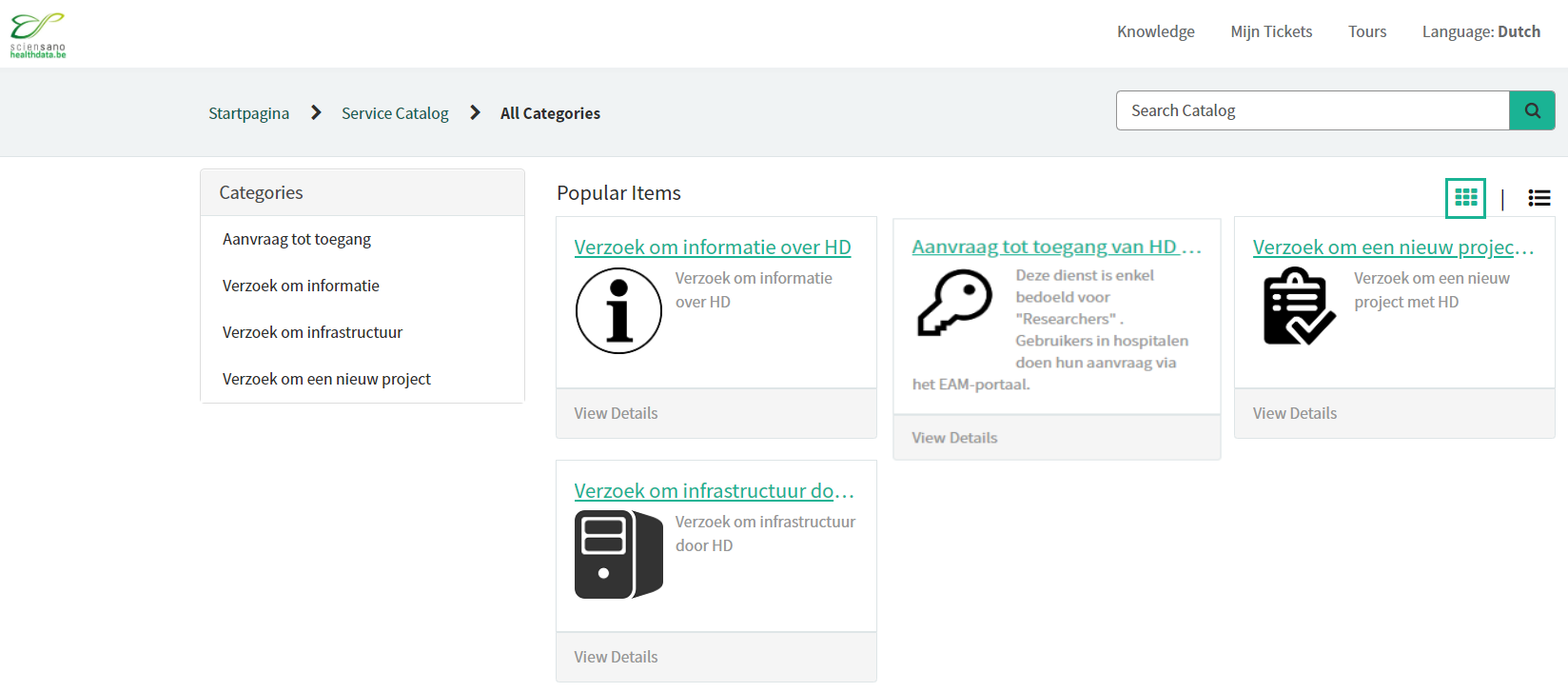The height and width of the screenshot is (692, 1568).
Task: Open Mijn Tickets in the header
Action: click(1271, 31)
